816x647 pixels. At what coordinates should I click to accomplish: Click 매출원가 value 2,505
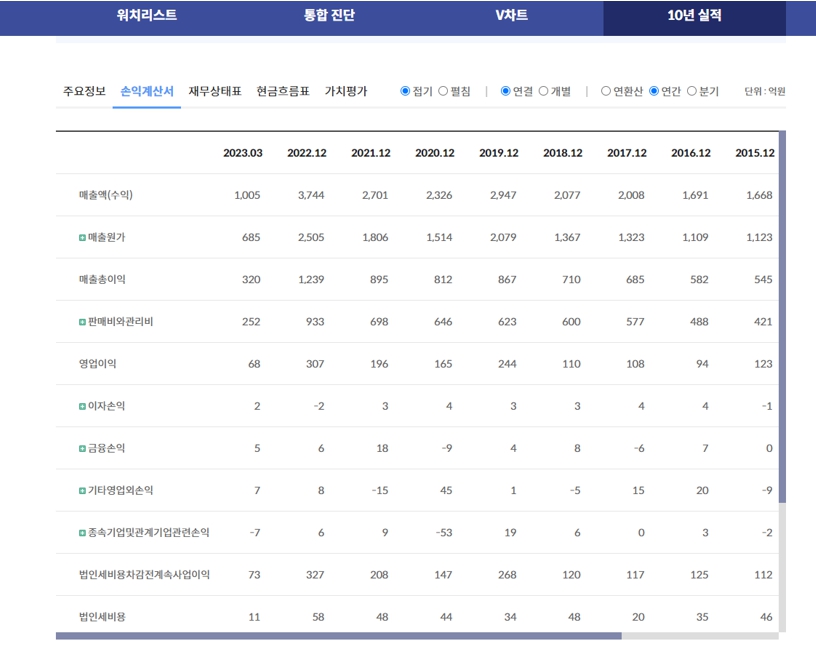click(311, 237)
